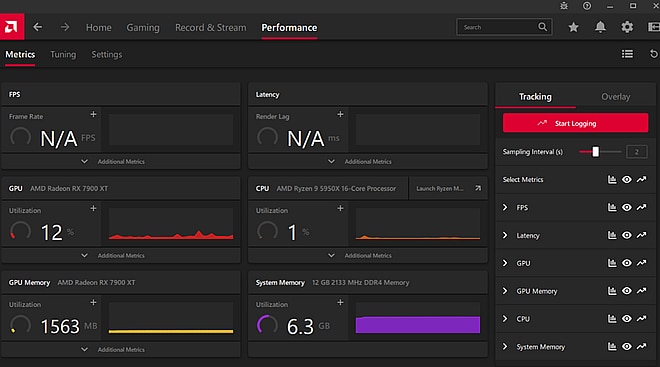Screen dimensions: 660x367
Task: Expand the GPU metrics group
Action: 505,263
